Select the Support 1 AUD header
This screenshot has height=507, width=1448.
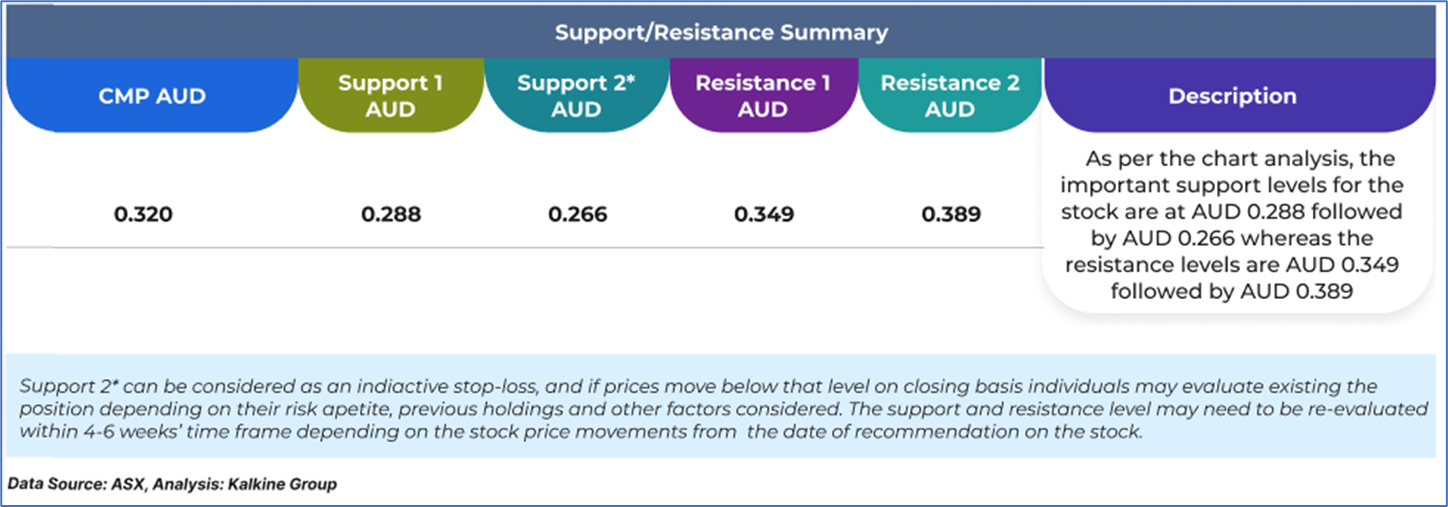tap(390, 96)
